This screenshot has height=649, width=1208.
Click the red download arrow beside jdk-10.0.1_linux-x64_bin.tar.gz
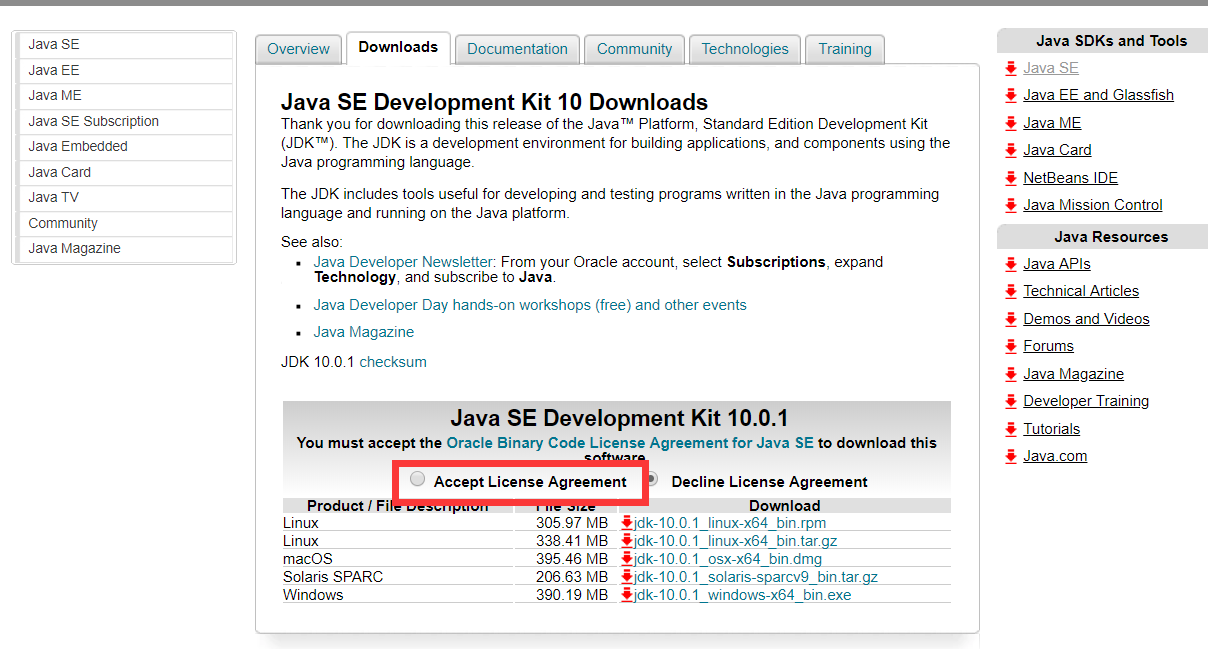coord(627,541)
